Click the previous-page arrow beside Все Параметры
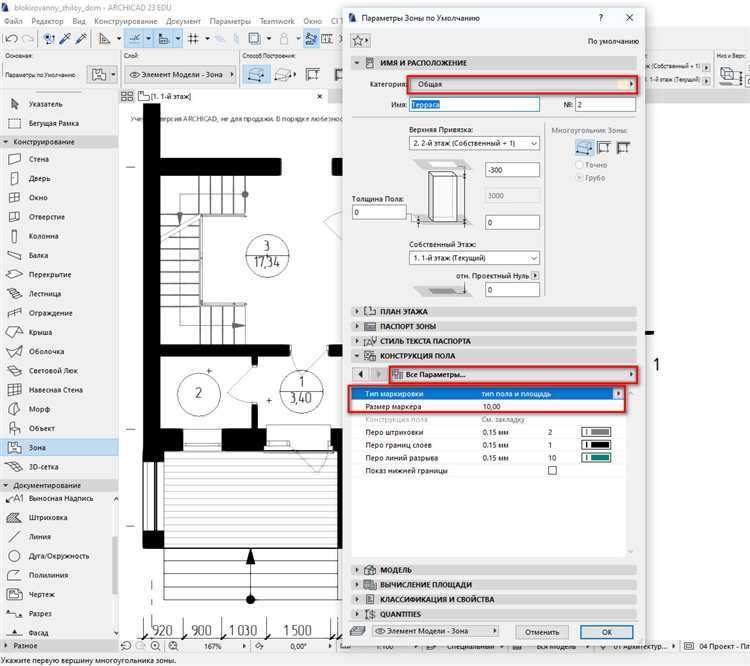 pyautogui.click(x=361, y=374)
